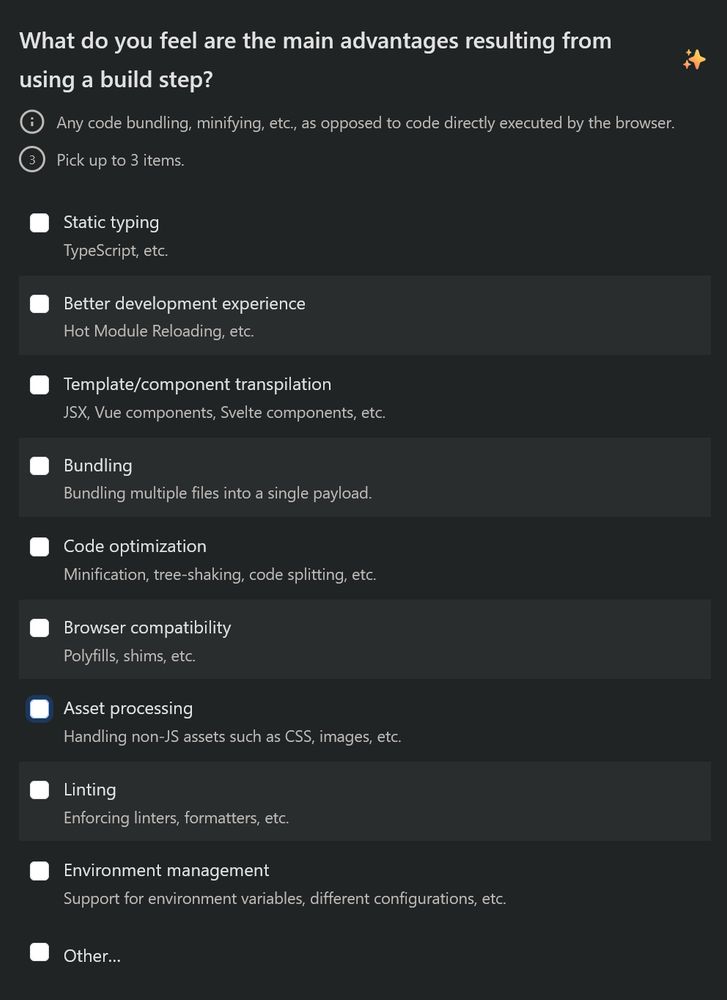Image resolution: width=727 pixels, height=1000 pixels.
Task: Check Template/component transpilation
Action: tap(39, 384)
